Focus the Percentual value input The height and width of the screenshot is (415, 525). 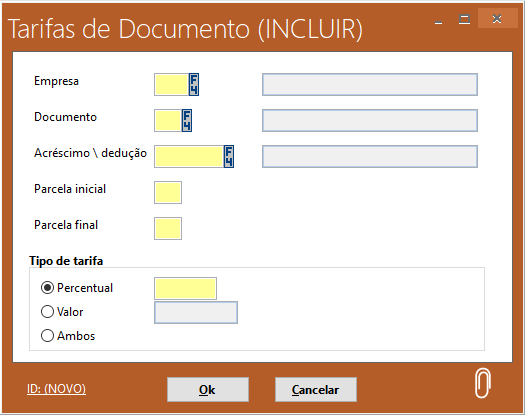[185, 288]
